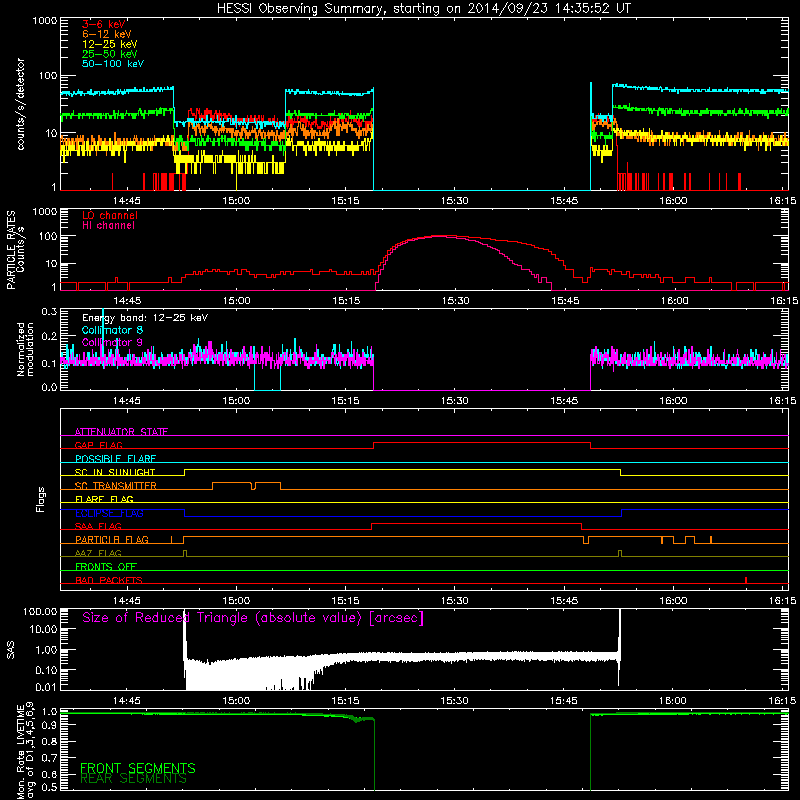Click the 15:00 tick under the modulation plot
The height and width of the screenshot is (800, 800).
(x=236, y=401)
